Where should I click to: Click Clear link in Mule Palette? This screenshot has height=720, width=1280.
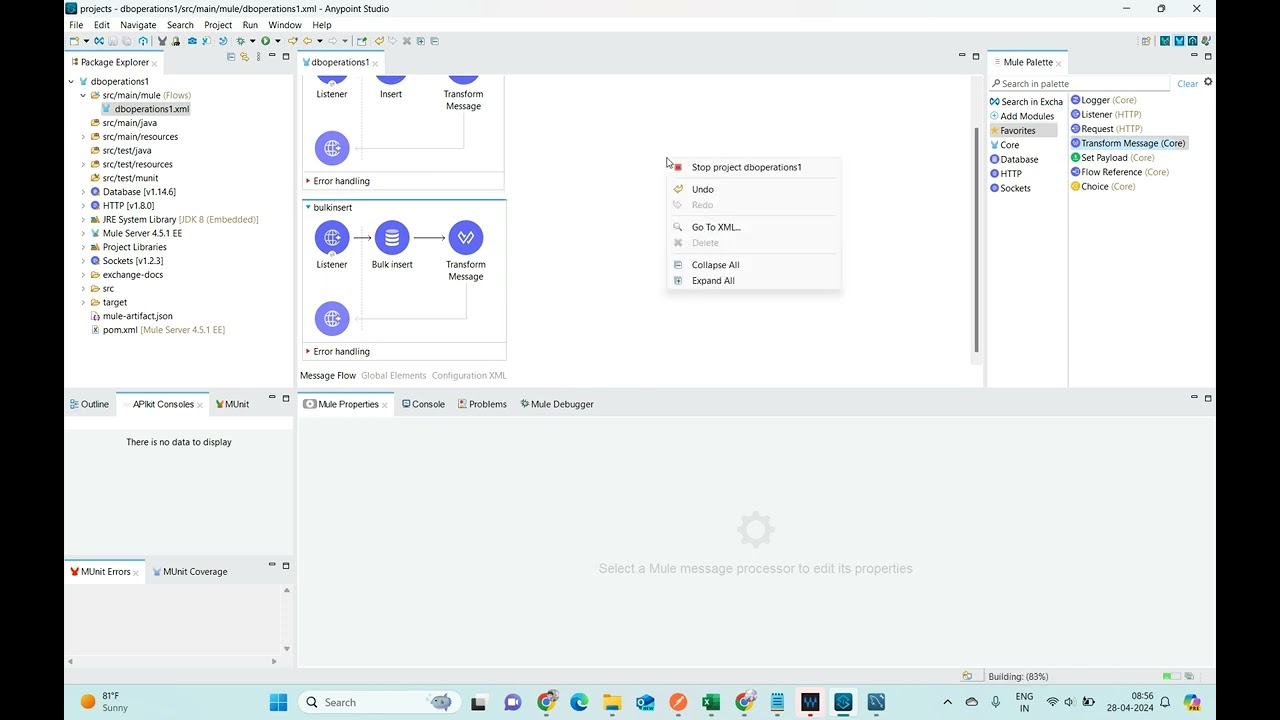point(1187,84)
